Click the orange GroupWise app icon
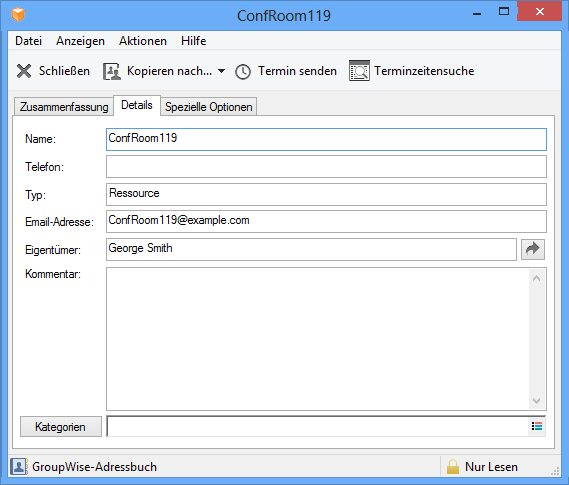Viewport: 569px width, 485px height. click(18, 15)
